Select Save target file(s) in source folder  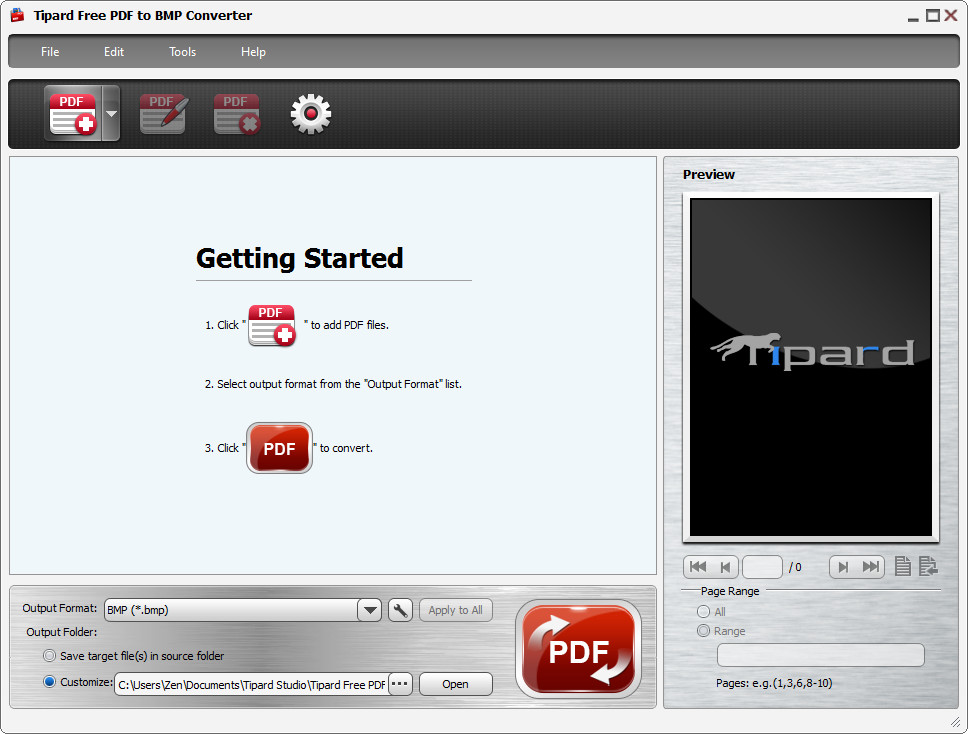48,655
